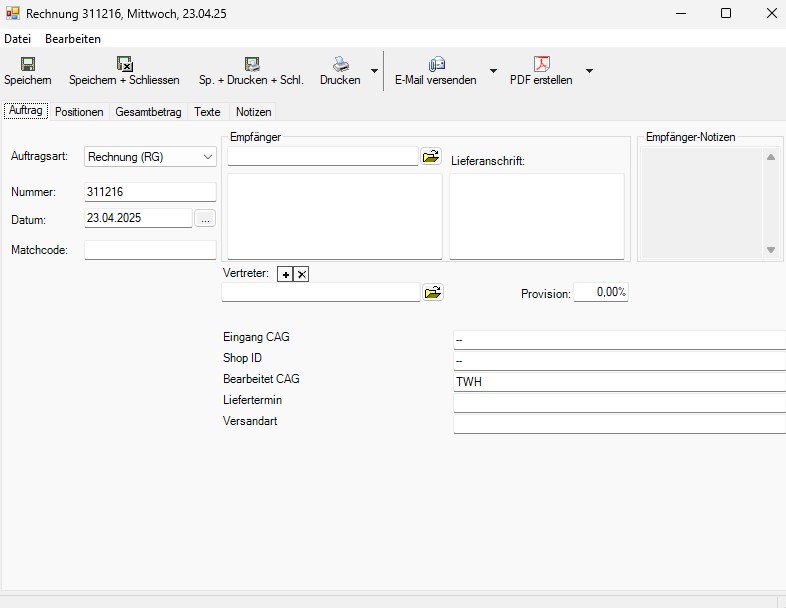The image size is (786, 608).
Task: Switch to the Gesamtbetrag tab
Action: tap(148, 112)
